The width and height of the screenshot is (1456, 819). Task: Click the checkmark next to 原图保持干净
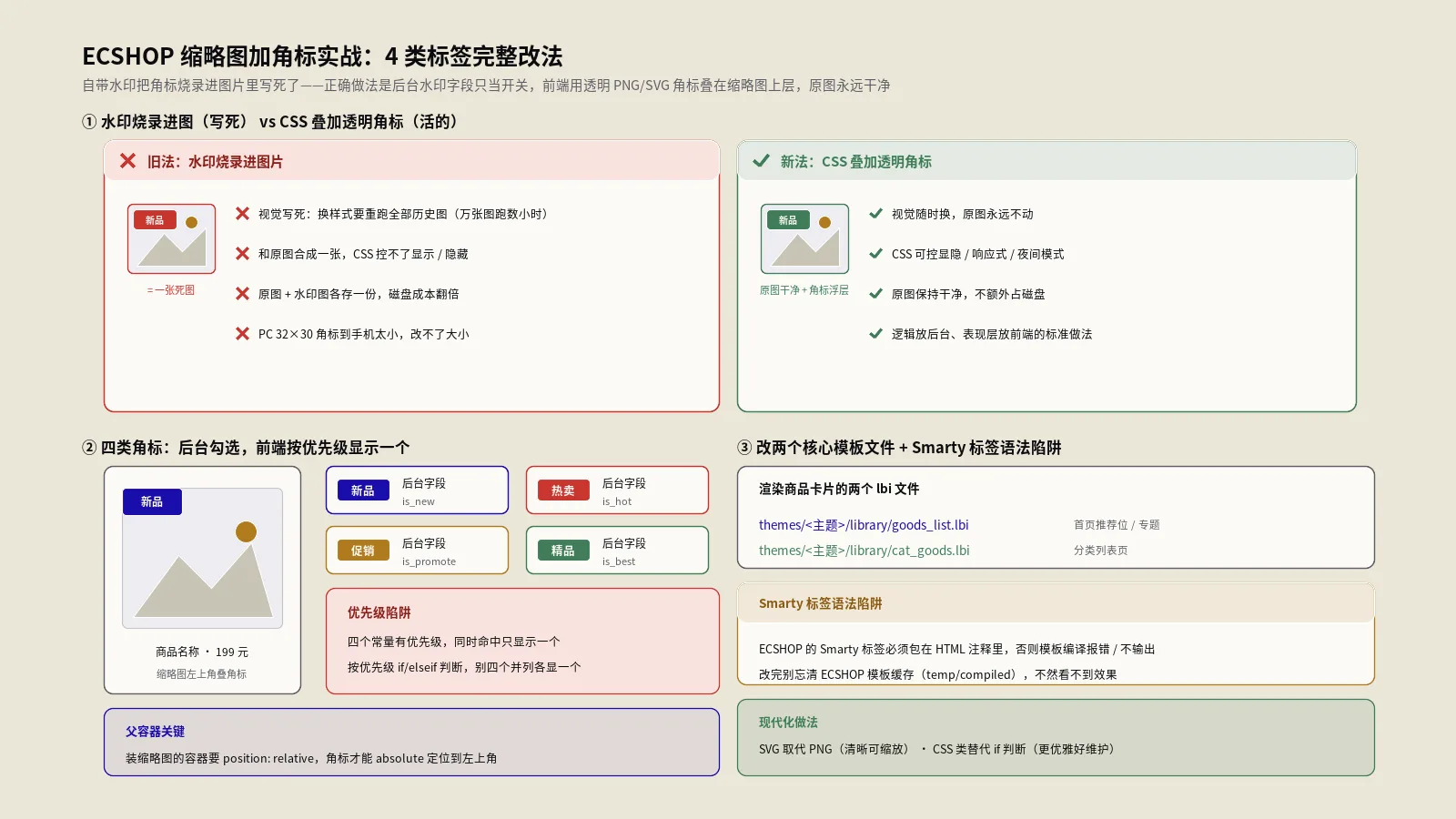[875, 294]
